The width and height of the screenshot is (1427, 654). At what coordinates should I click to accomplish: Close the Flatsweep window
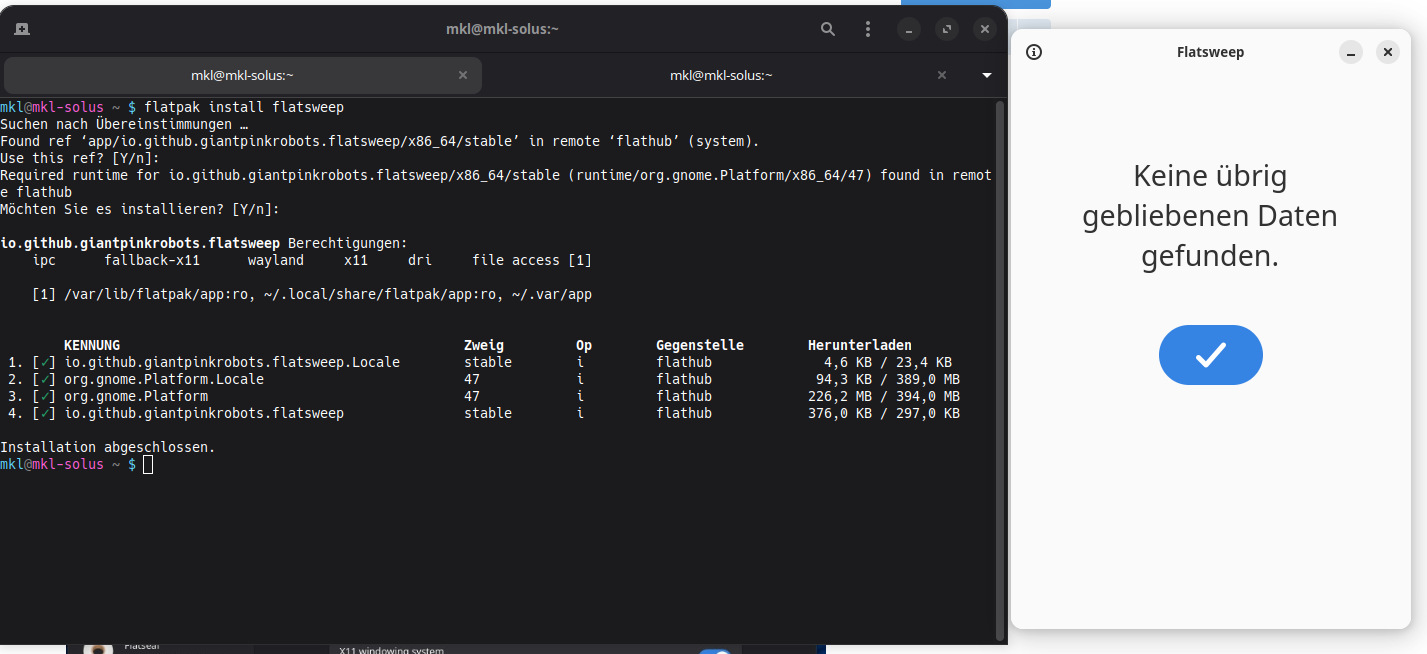click(1387, 52)
